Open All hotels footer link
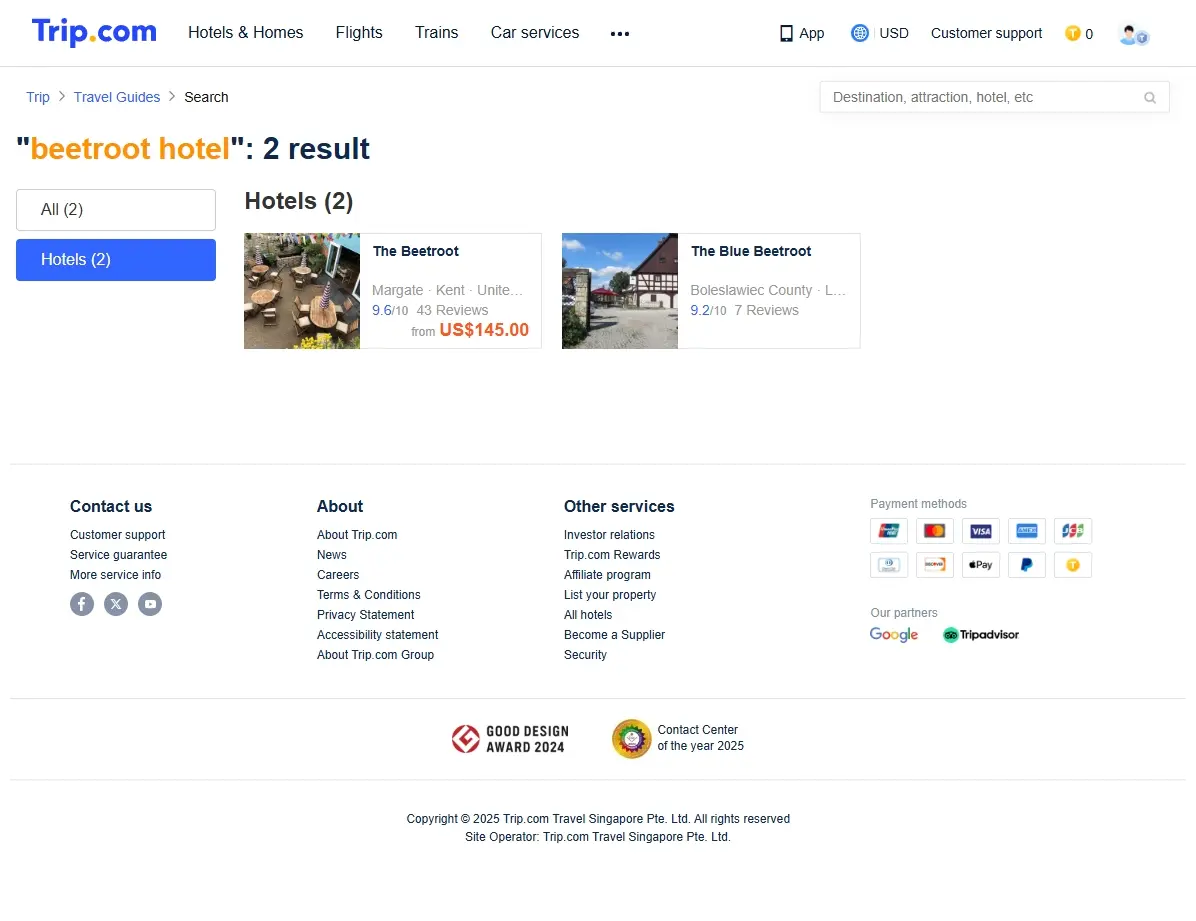Screen dimensions: 1196x921 click(587, 615)
